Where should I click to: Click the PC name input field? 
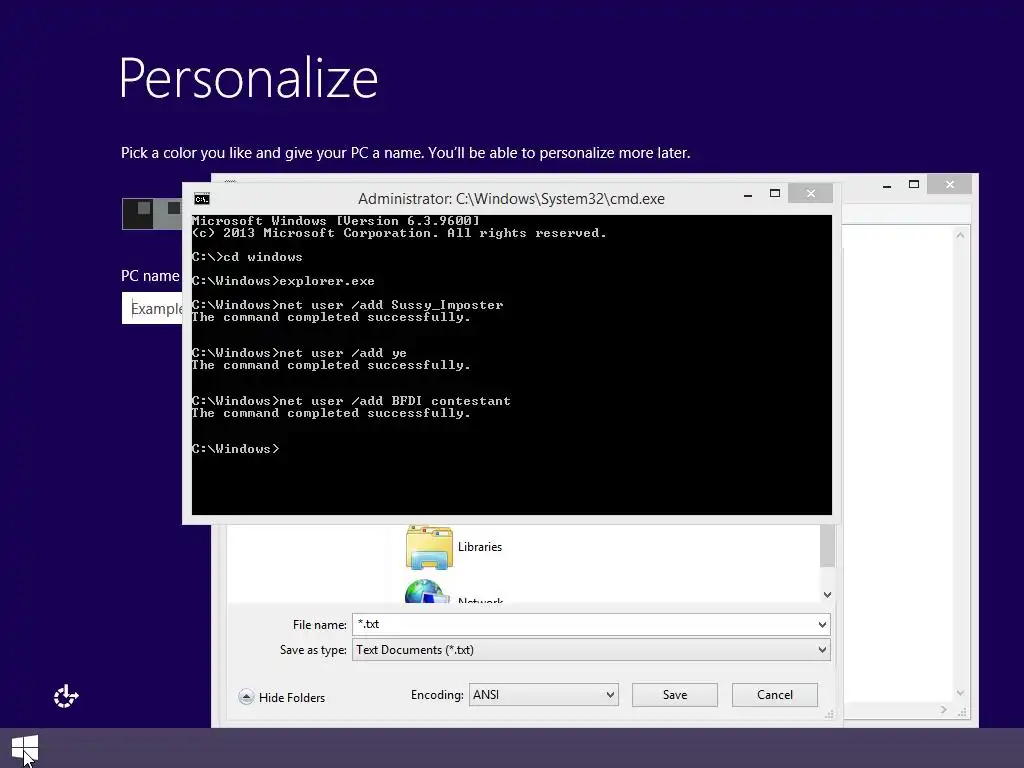(152, 308)
